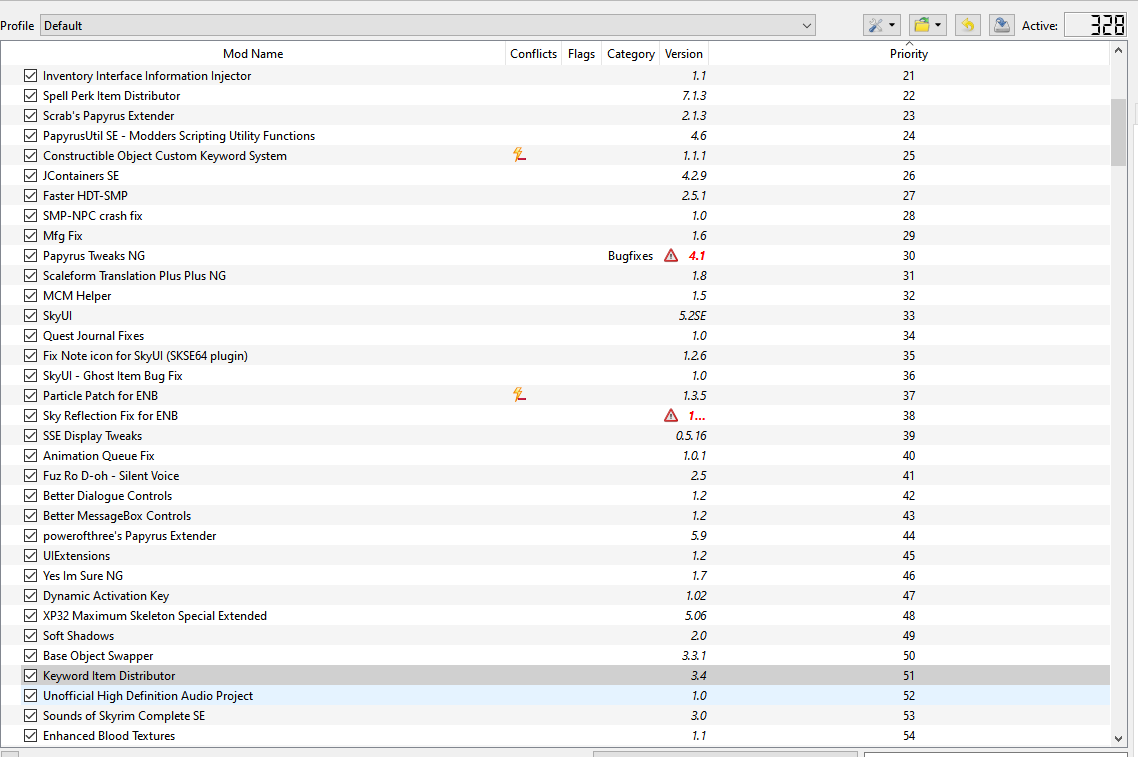Disable JContainers SE checkbox
This screenshot has width=1138, height=757.
[x=30, y=176]
